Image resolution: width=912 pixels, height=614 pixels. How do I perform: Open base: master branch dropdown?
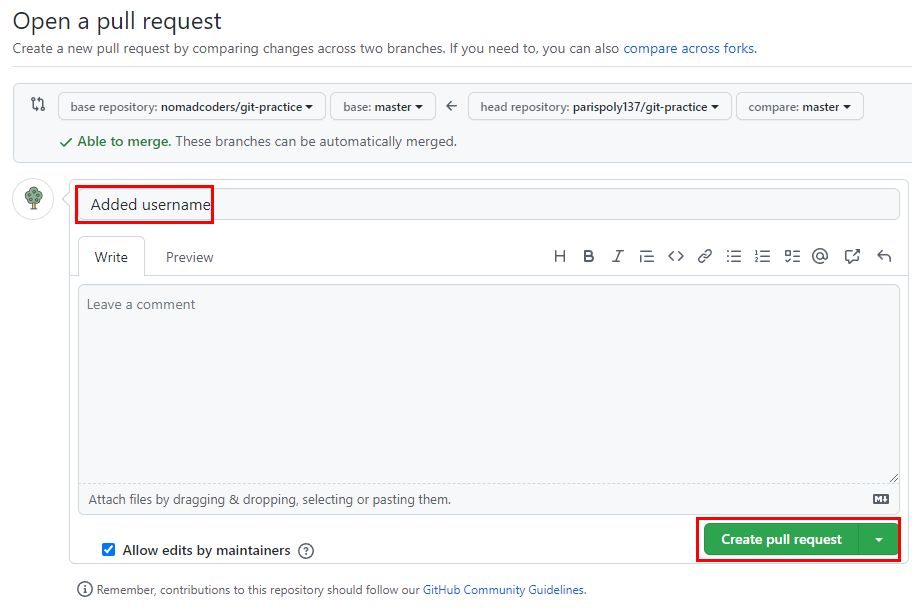point(383,106)
